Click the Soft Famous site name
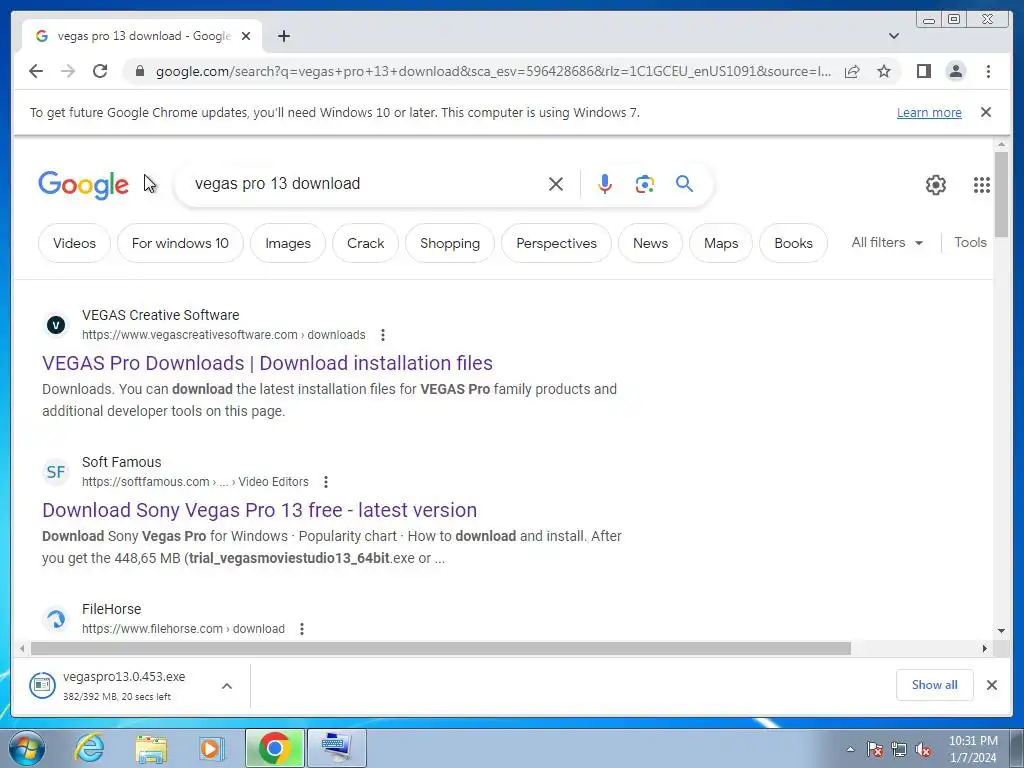The width and height of the screenshot is (1024, 768). point(121,462)
